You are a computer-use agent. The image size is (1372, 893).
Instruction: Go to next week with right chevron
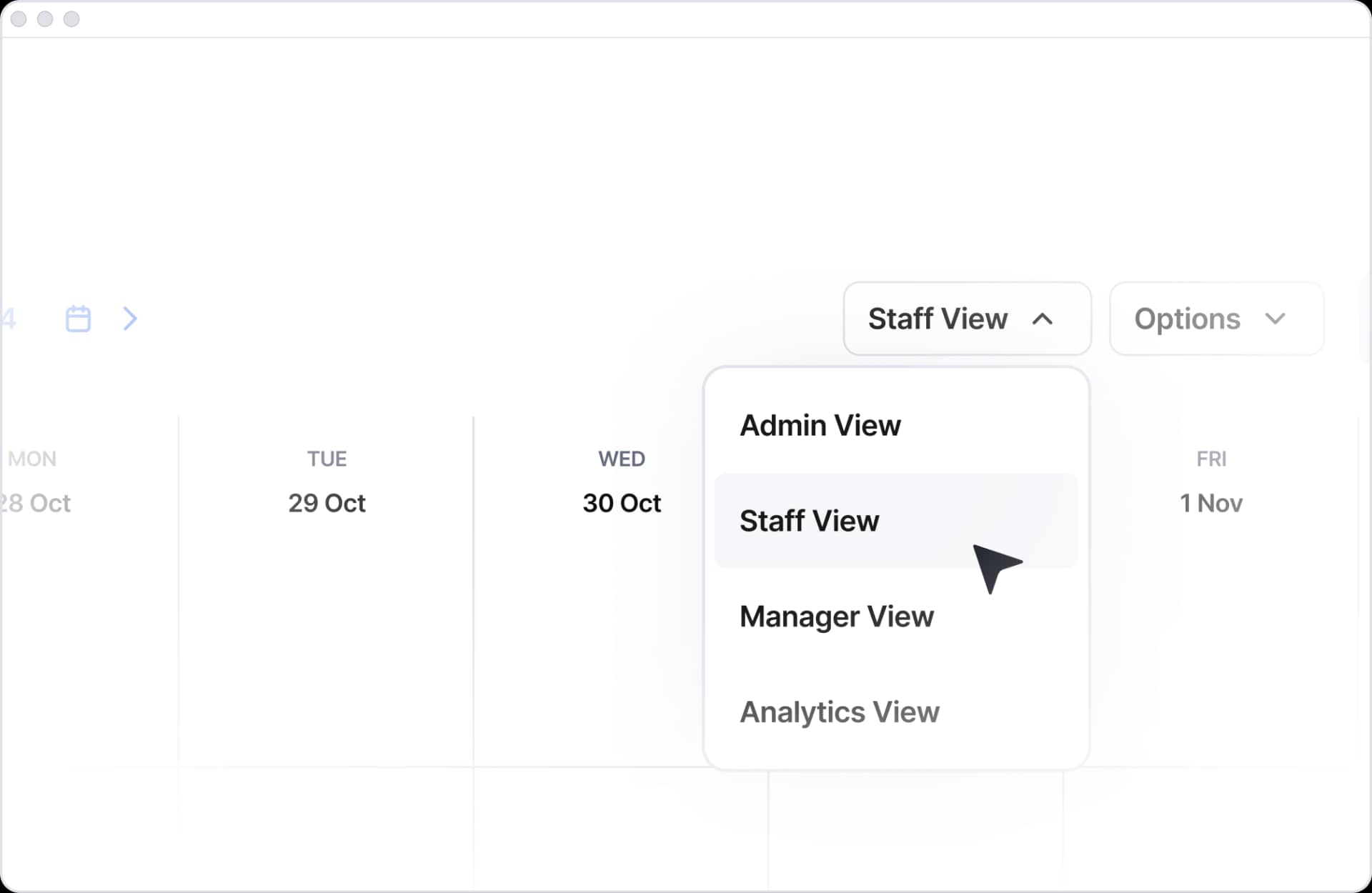(129, 319)
